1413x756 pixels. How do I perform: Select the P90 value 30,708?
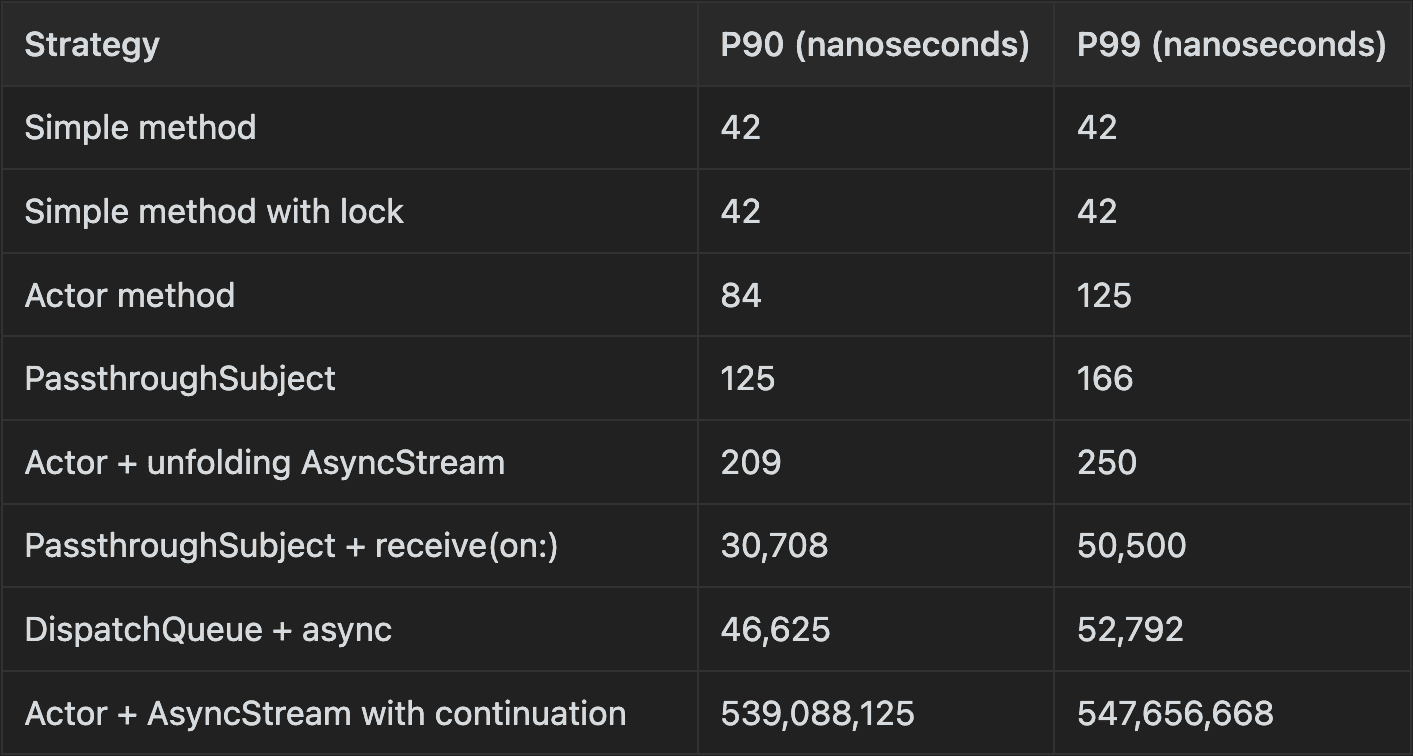(x=774, y=546)
